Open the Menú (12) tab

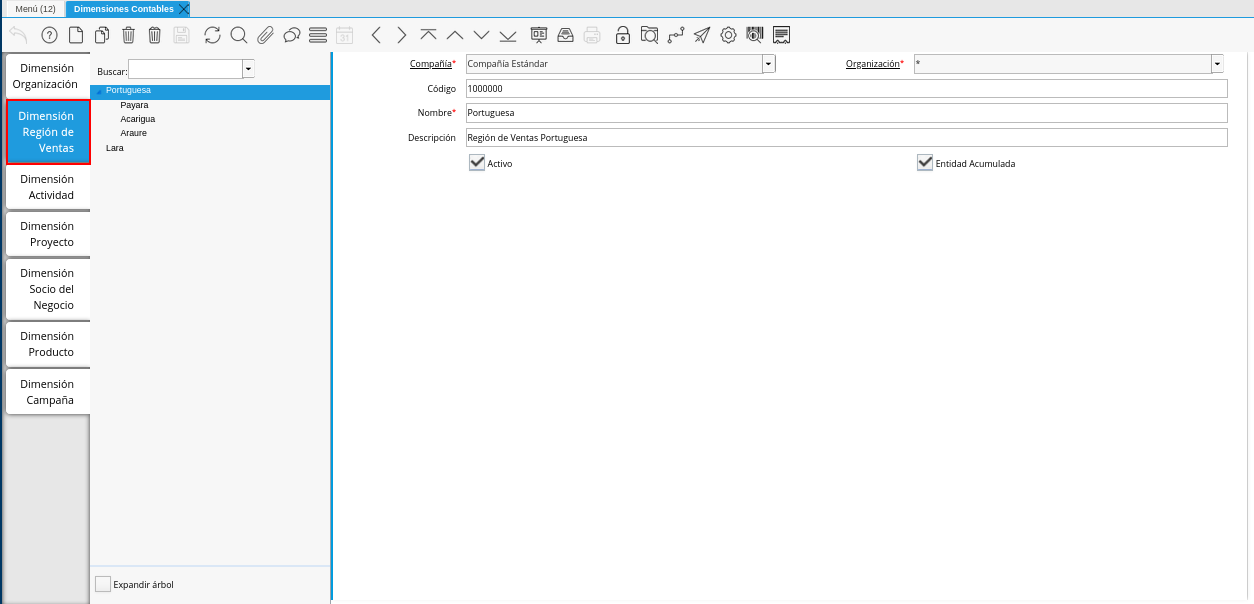[35, 9]
